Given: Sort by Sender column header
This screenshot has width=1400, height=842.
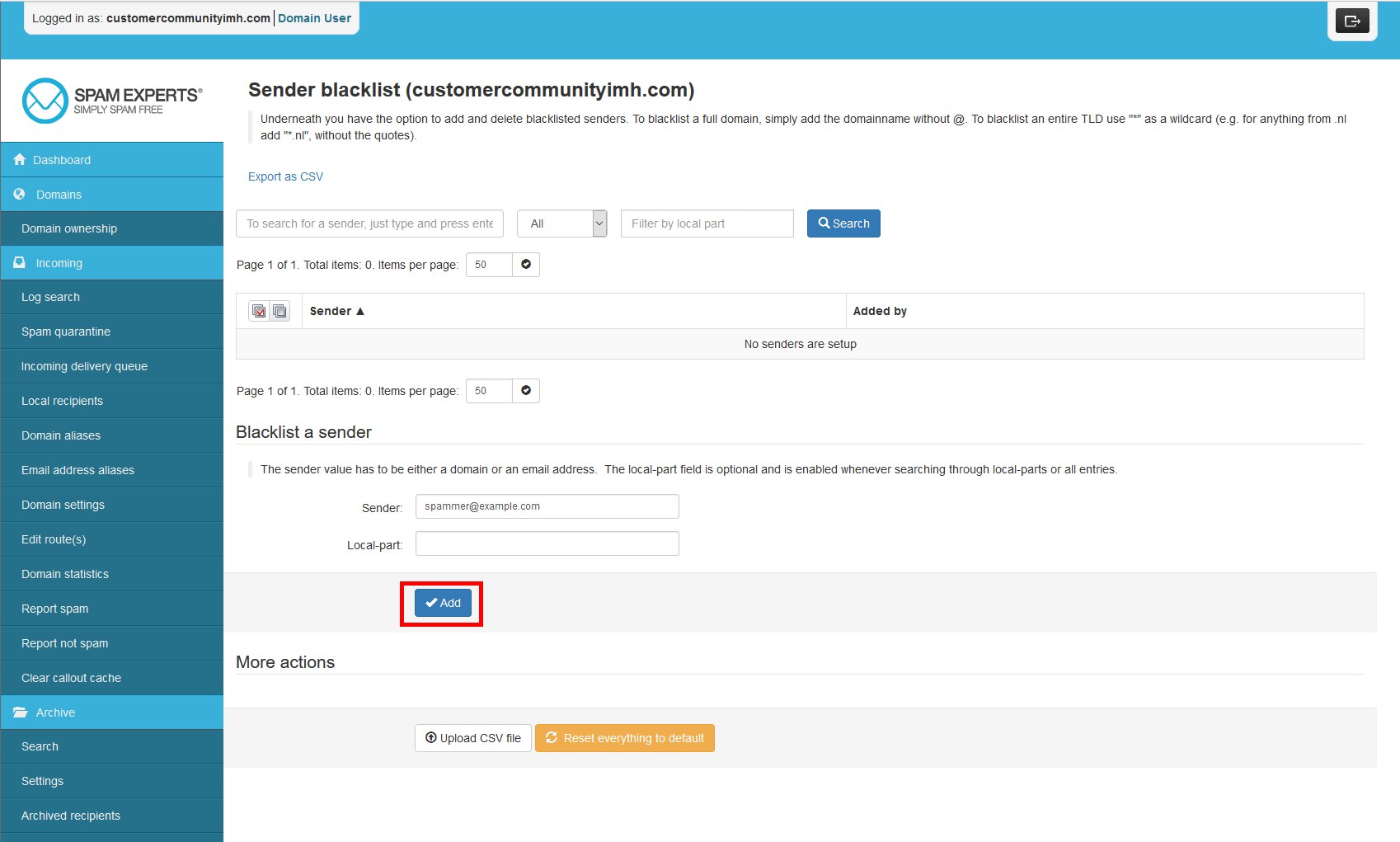Looking at the screenshot, I should coord(336,311).
